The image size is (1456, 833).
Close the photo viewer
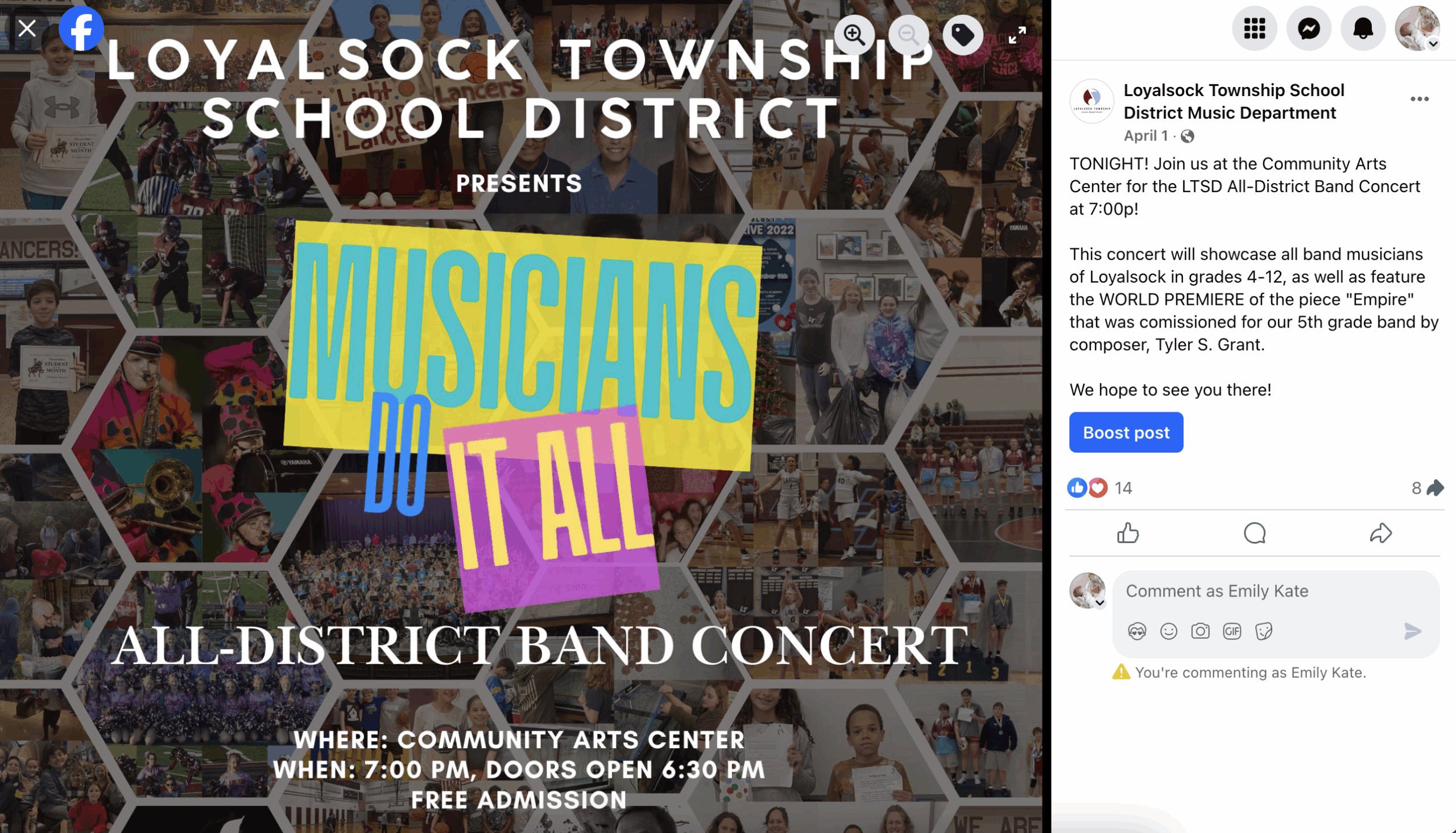tap(27, 28)
